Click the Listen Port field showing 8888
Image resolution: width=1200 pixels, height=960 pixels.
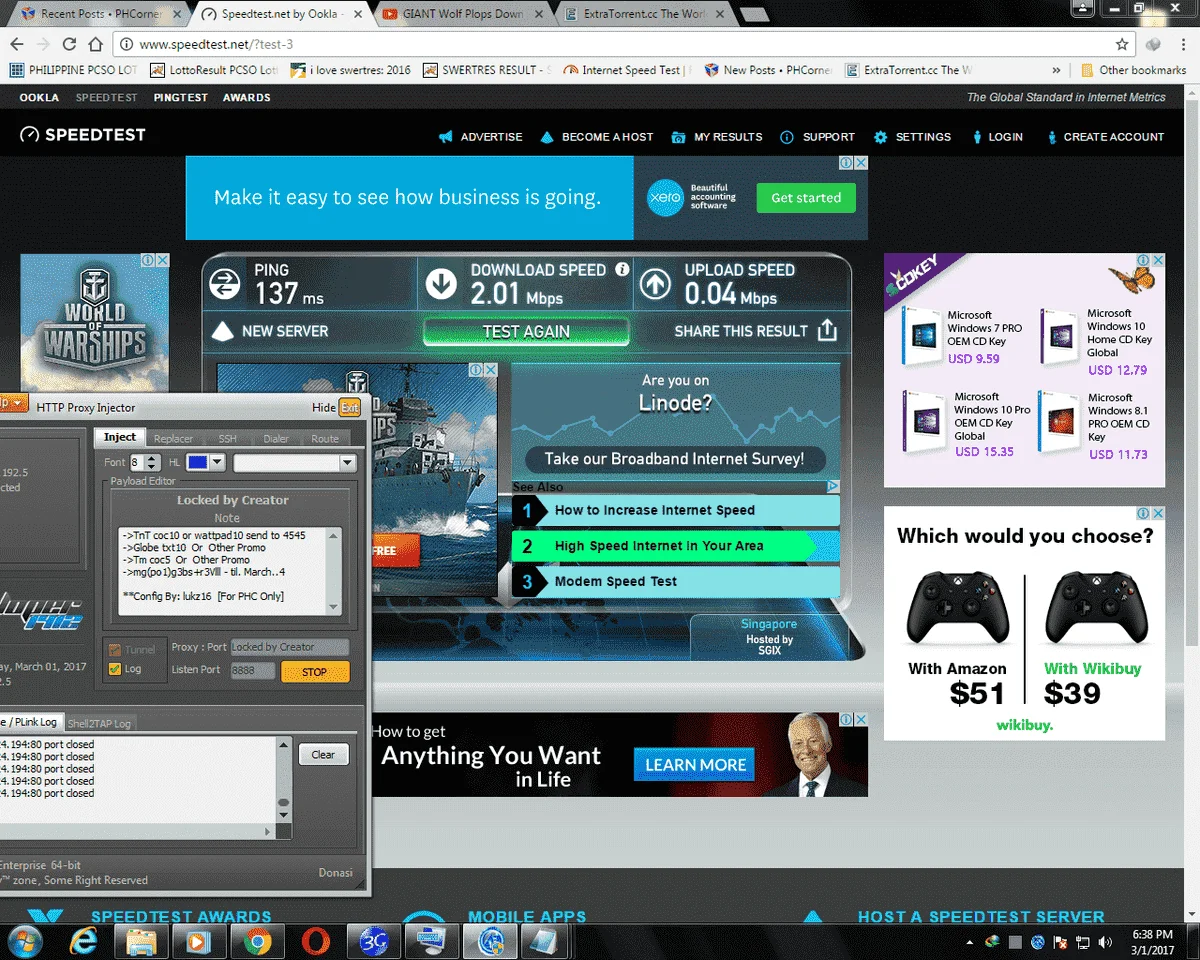tap(252, 670)
